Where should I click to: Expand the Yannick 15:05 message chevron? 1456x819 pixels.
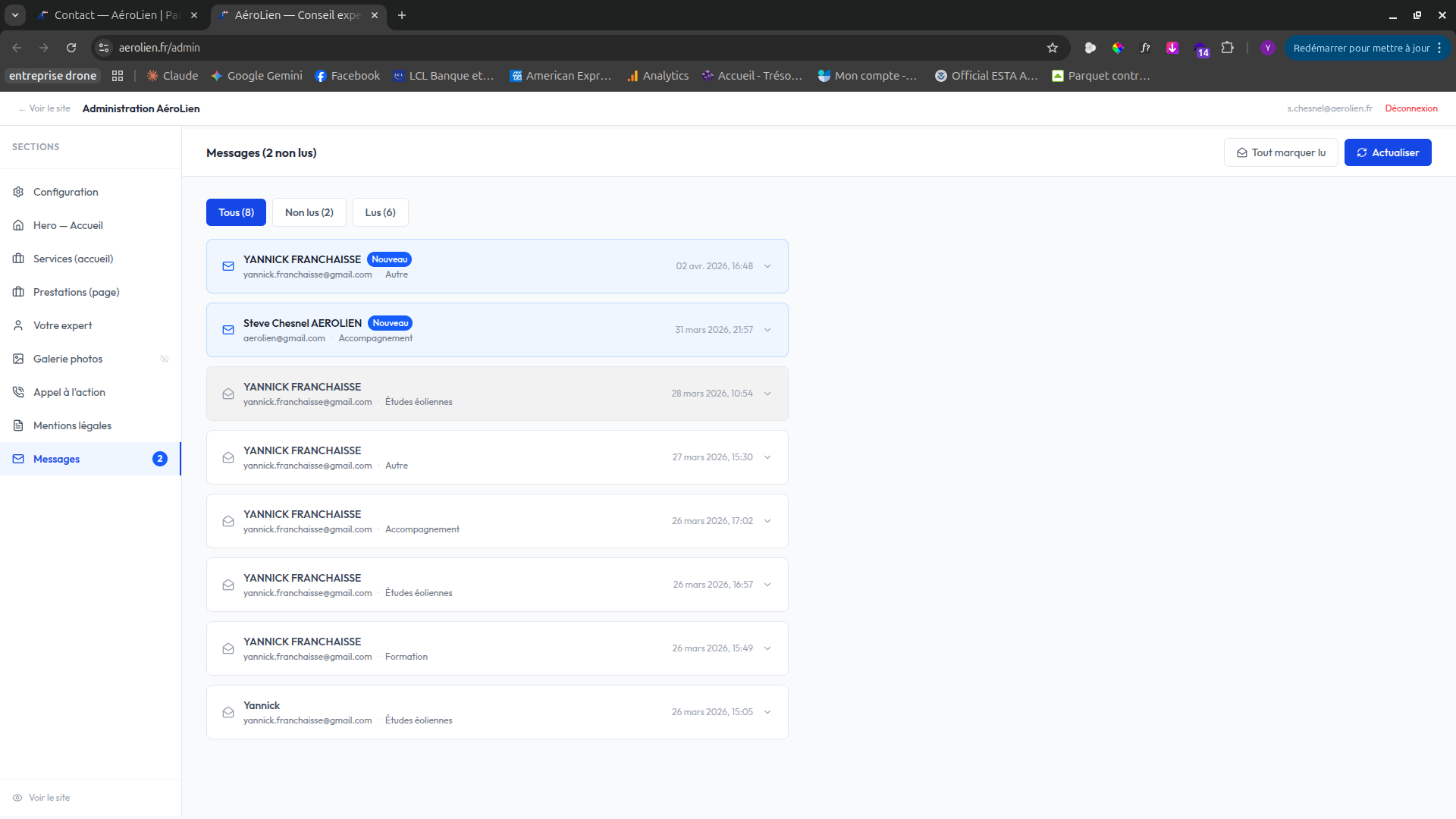(x=767, y=712)
